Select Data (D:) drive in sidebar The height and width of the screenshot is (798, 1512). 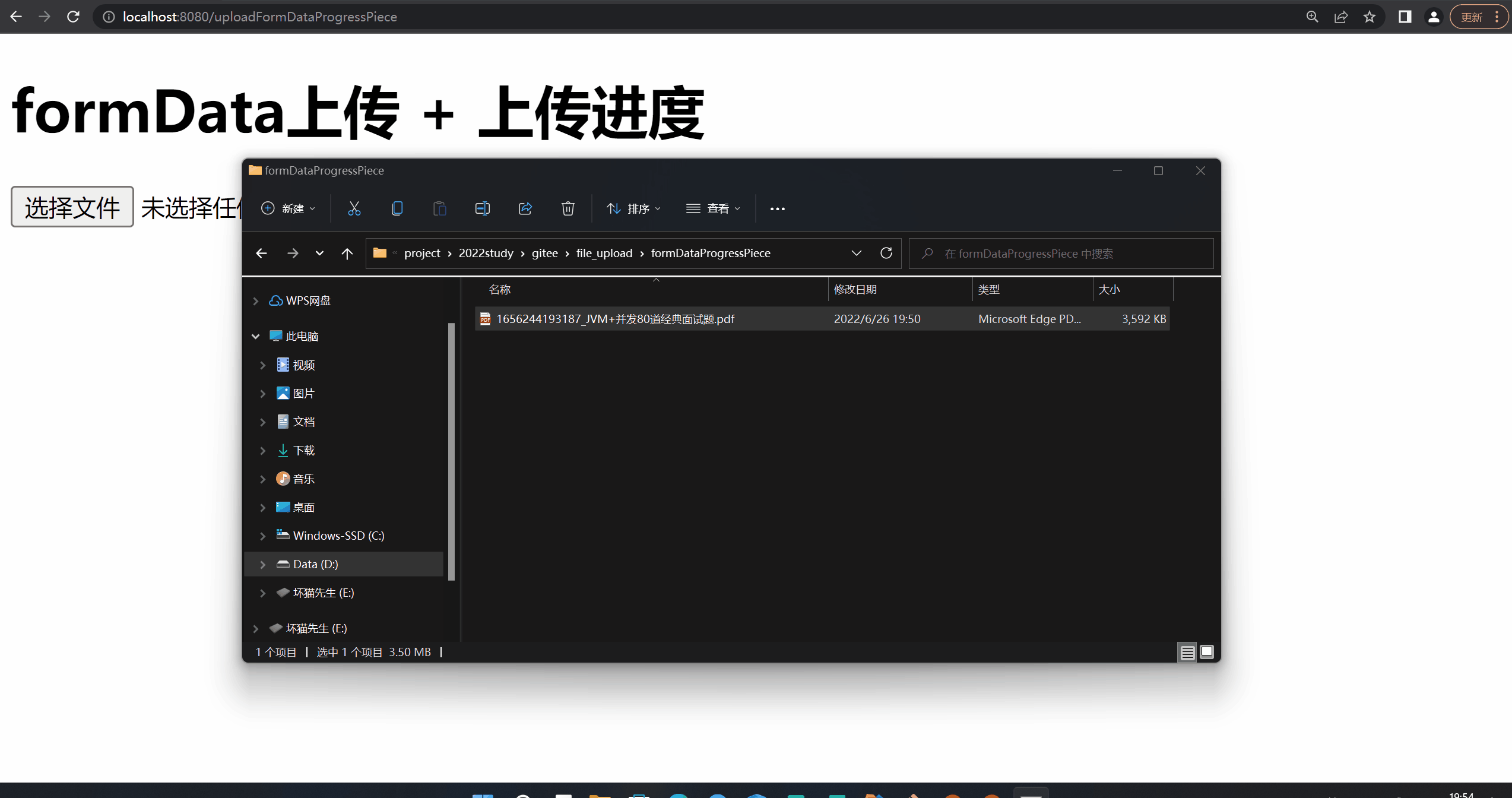click(x=315, y=564)
